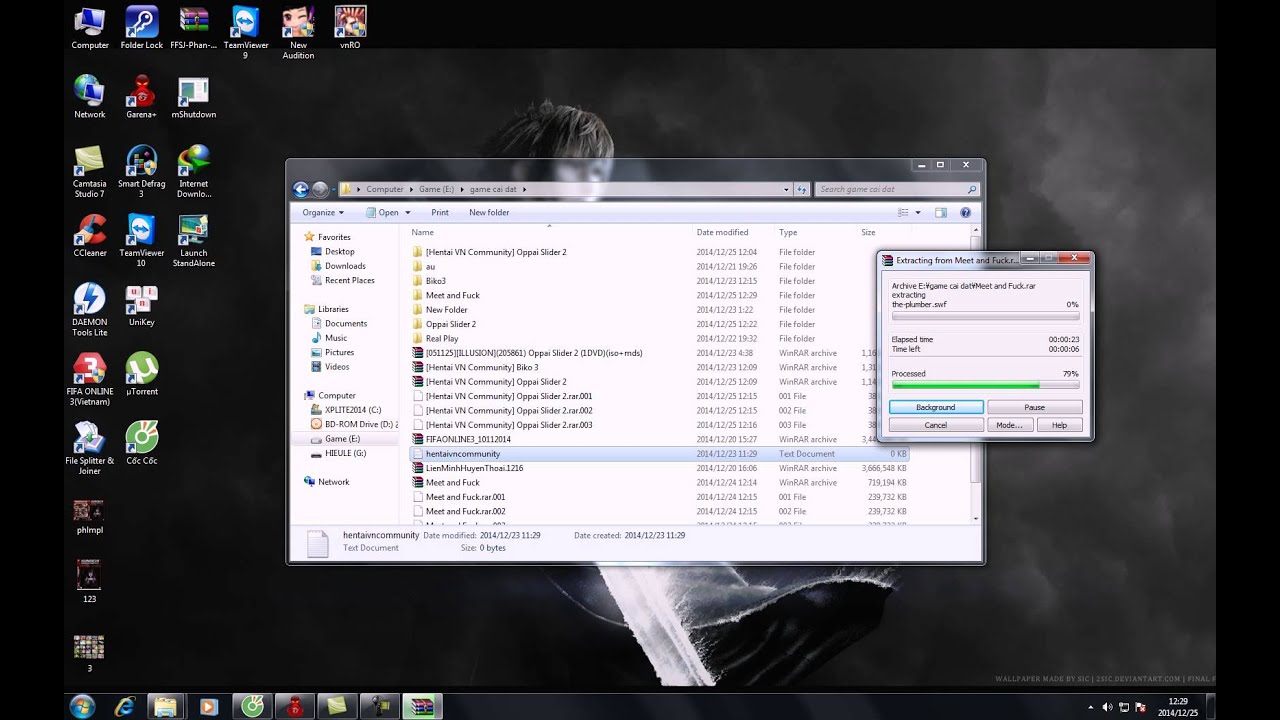The height and width of the screenshot is (720, 1280).
Task: Open Explorer help question mark icon
Action: [x=965, y=212]
